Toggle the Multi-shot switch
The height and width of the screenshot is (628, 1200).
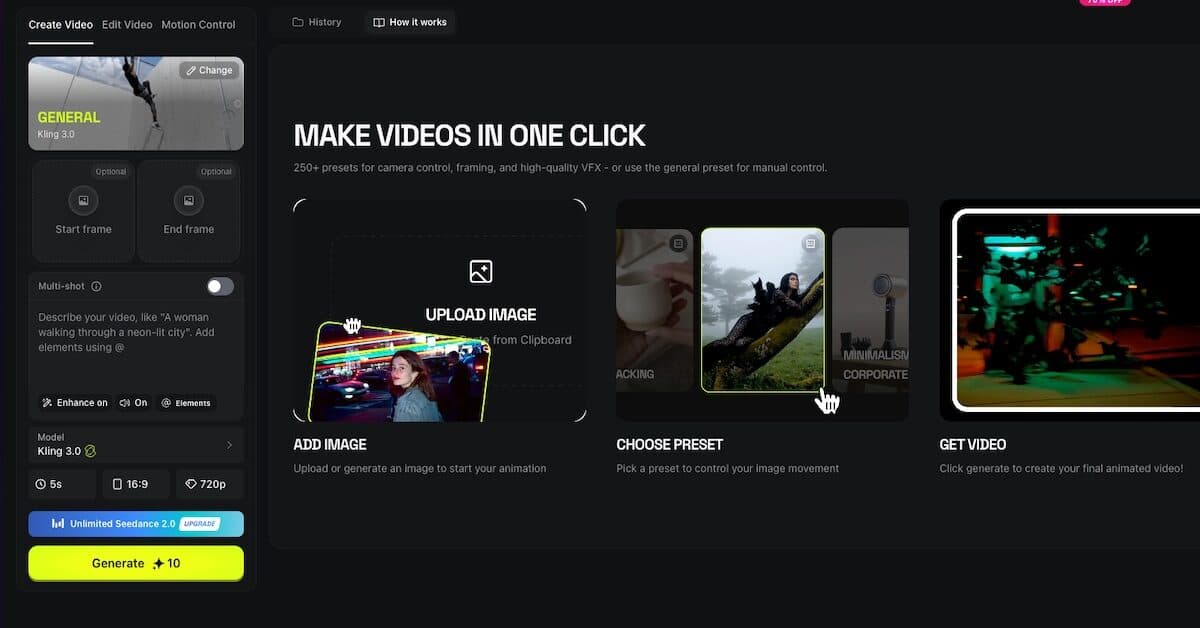(220, 286)
